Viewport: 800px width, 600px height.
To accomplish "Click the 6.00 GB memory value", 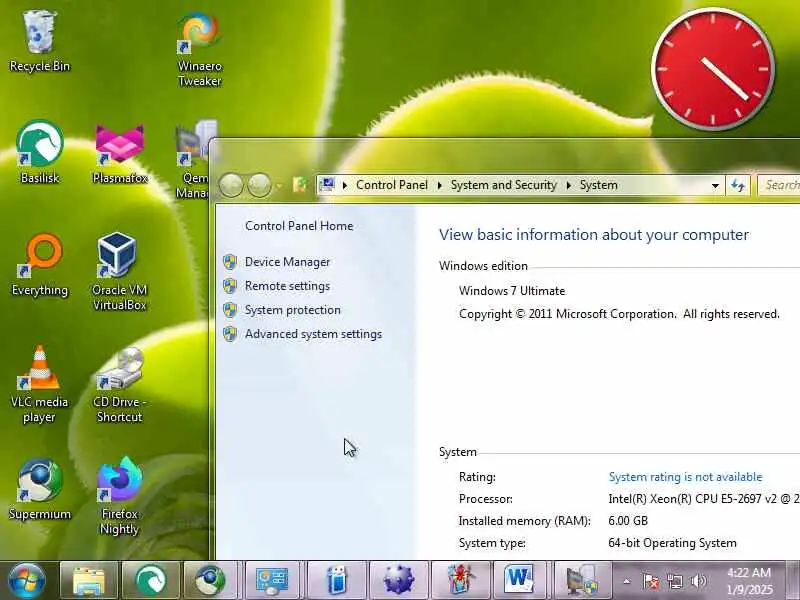I will [x=628, y=521].
